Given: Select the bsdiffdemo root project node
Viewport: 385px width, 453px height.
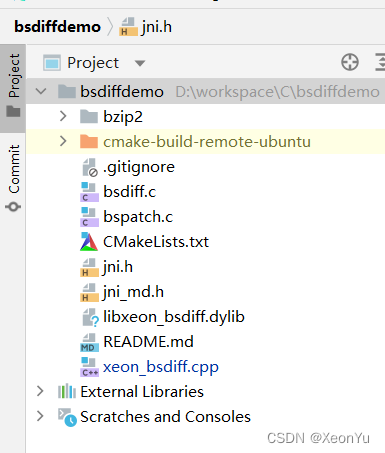Looking at the screenshot, I should point(205,91).
